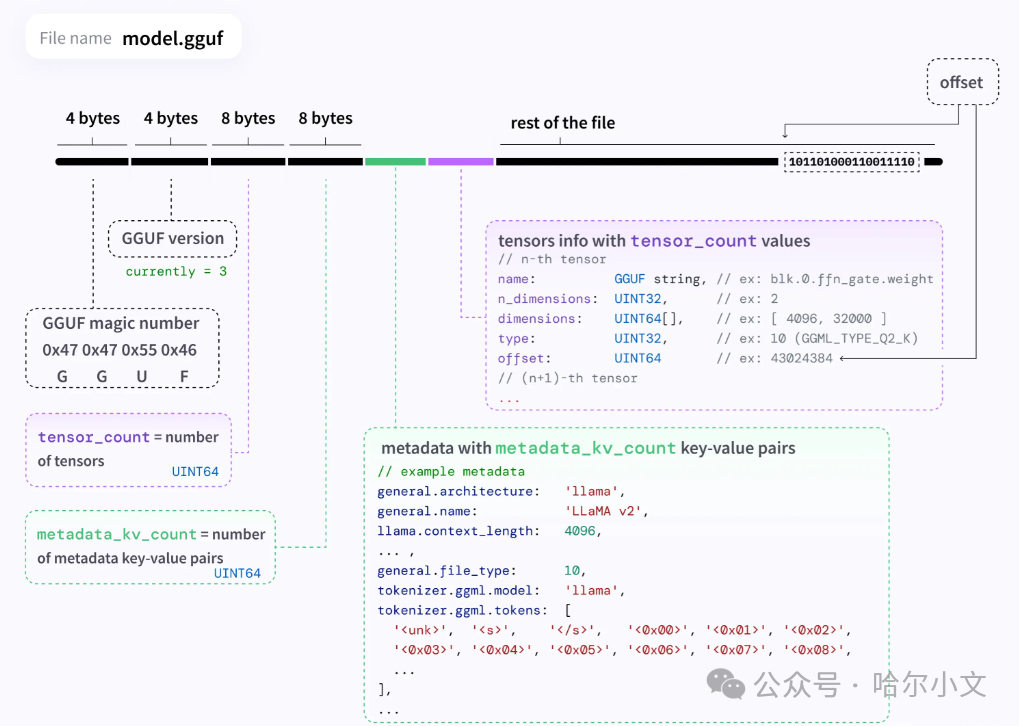Click the 'name:' field label

[x=517, y=279]
